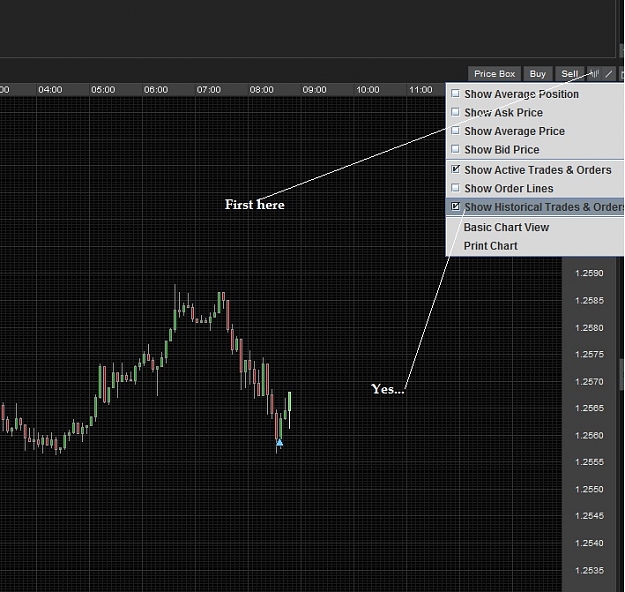
Task: Click the 1.2560 price level
Action: tap(589, 435)
